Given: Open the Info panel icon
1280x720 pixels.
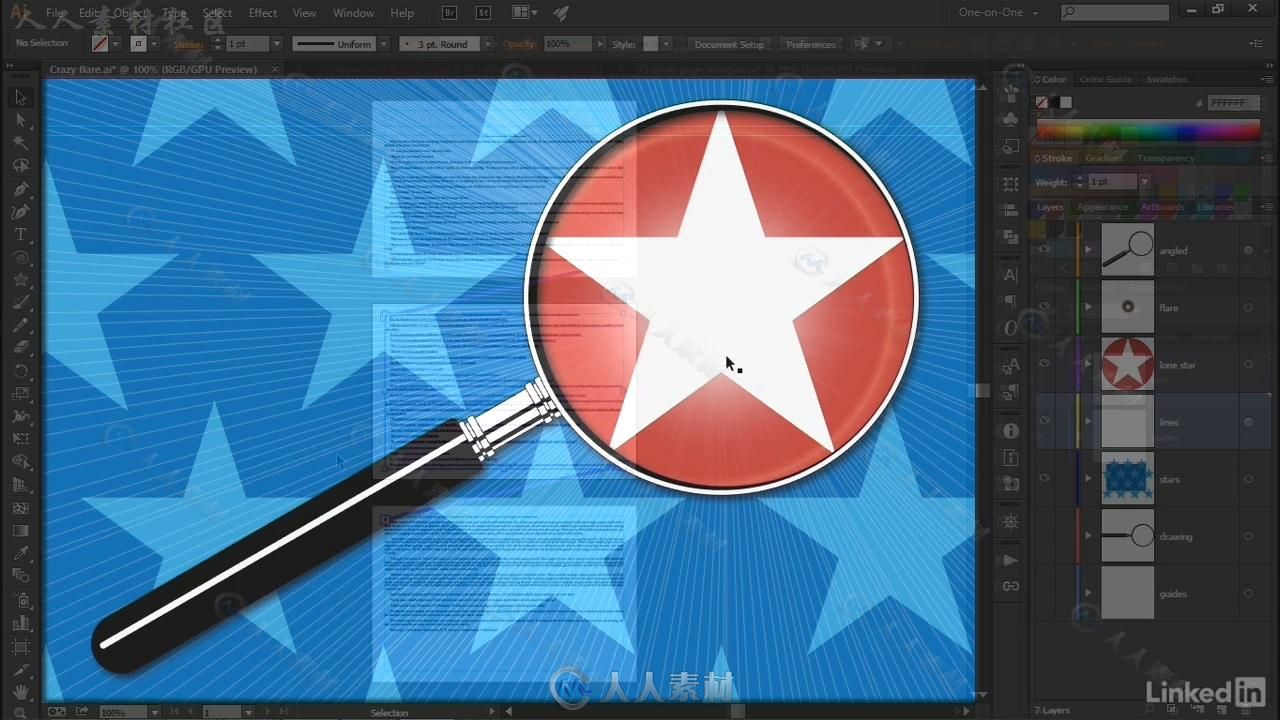Looking at the screenshot, I should tap(1010, 431).
